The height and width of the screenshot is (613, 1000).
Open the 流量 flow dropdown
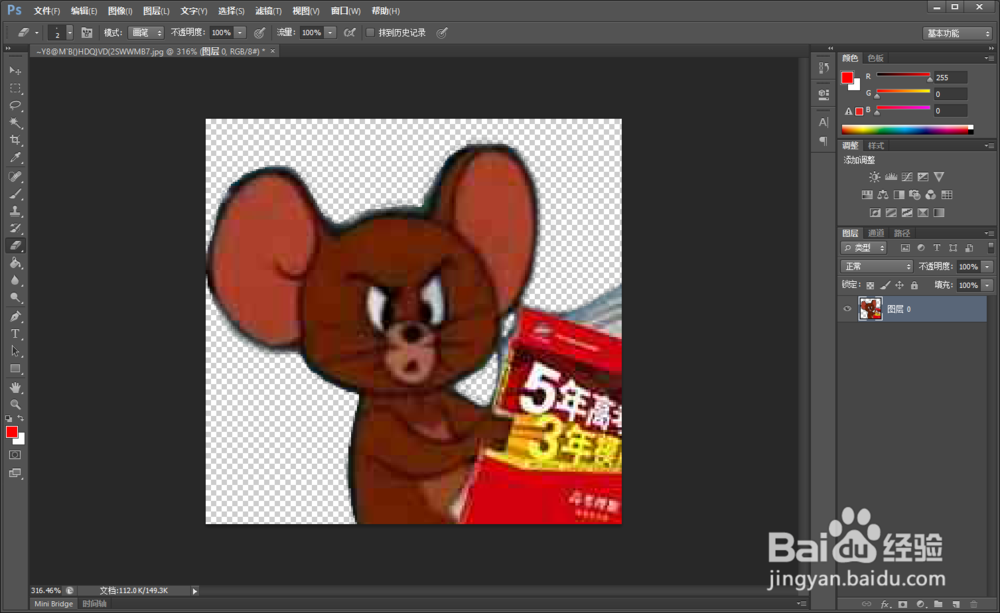[x=330, y=33]
